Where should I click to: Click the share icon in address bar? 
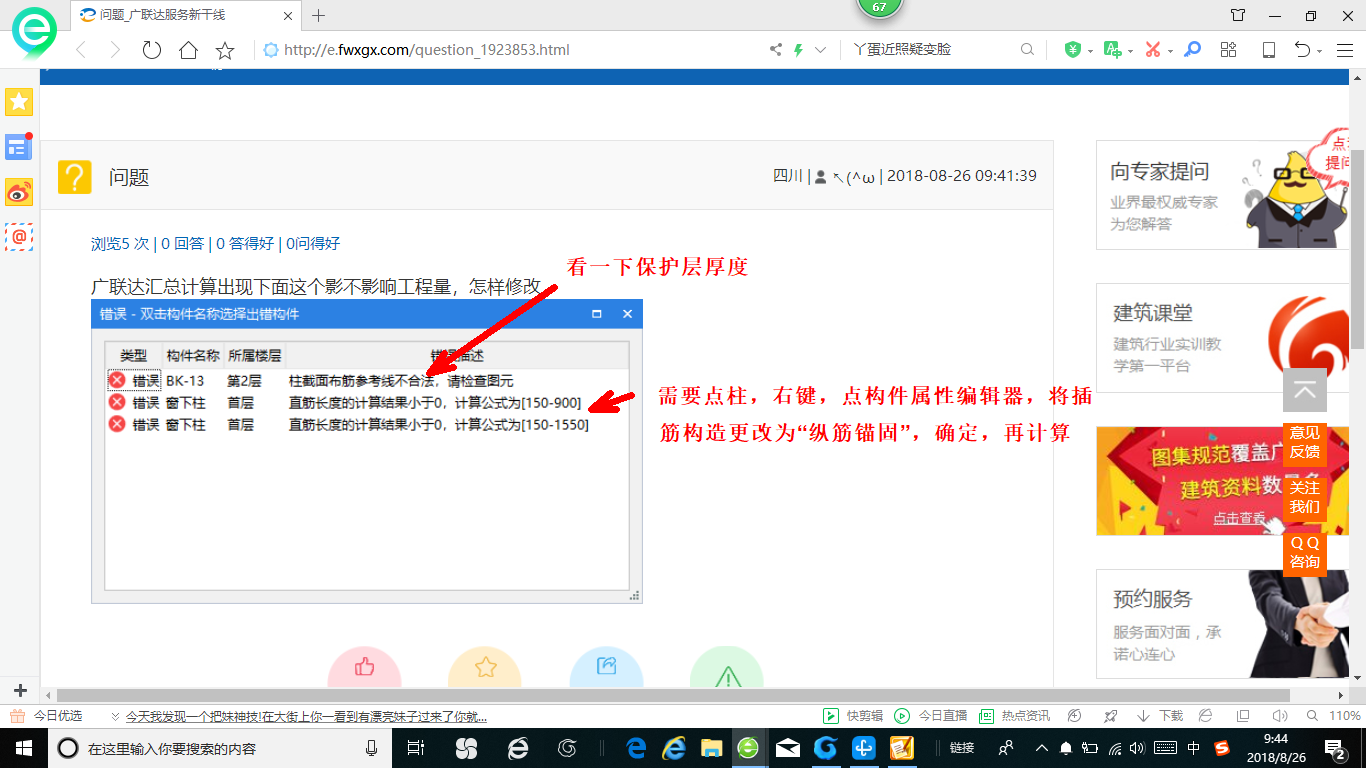click(x=776, y=49)
